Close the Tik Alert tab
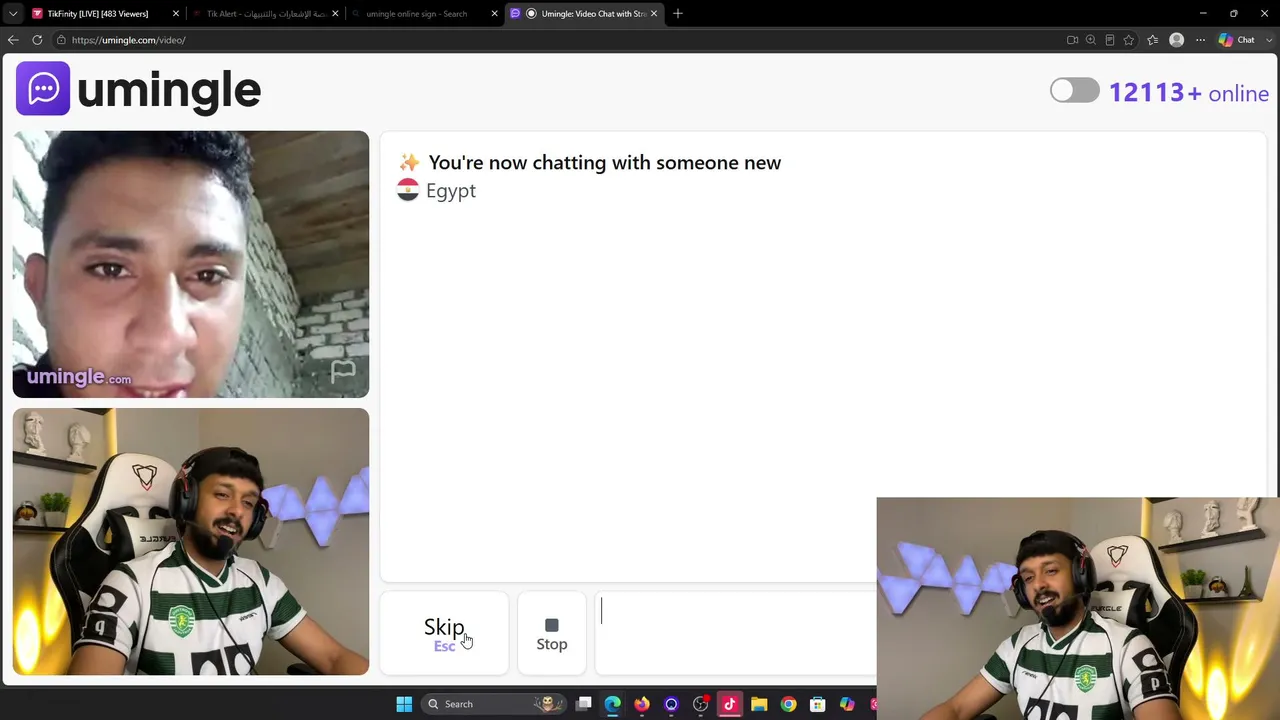The width and height of the screenshot is (1280, 720). pos(335,13)
